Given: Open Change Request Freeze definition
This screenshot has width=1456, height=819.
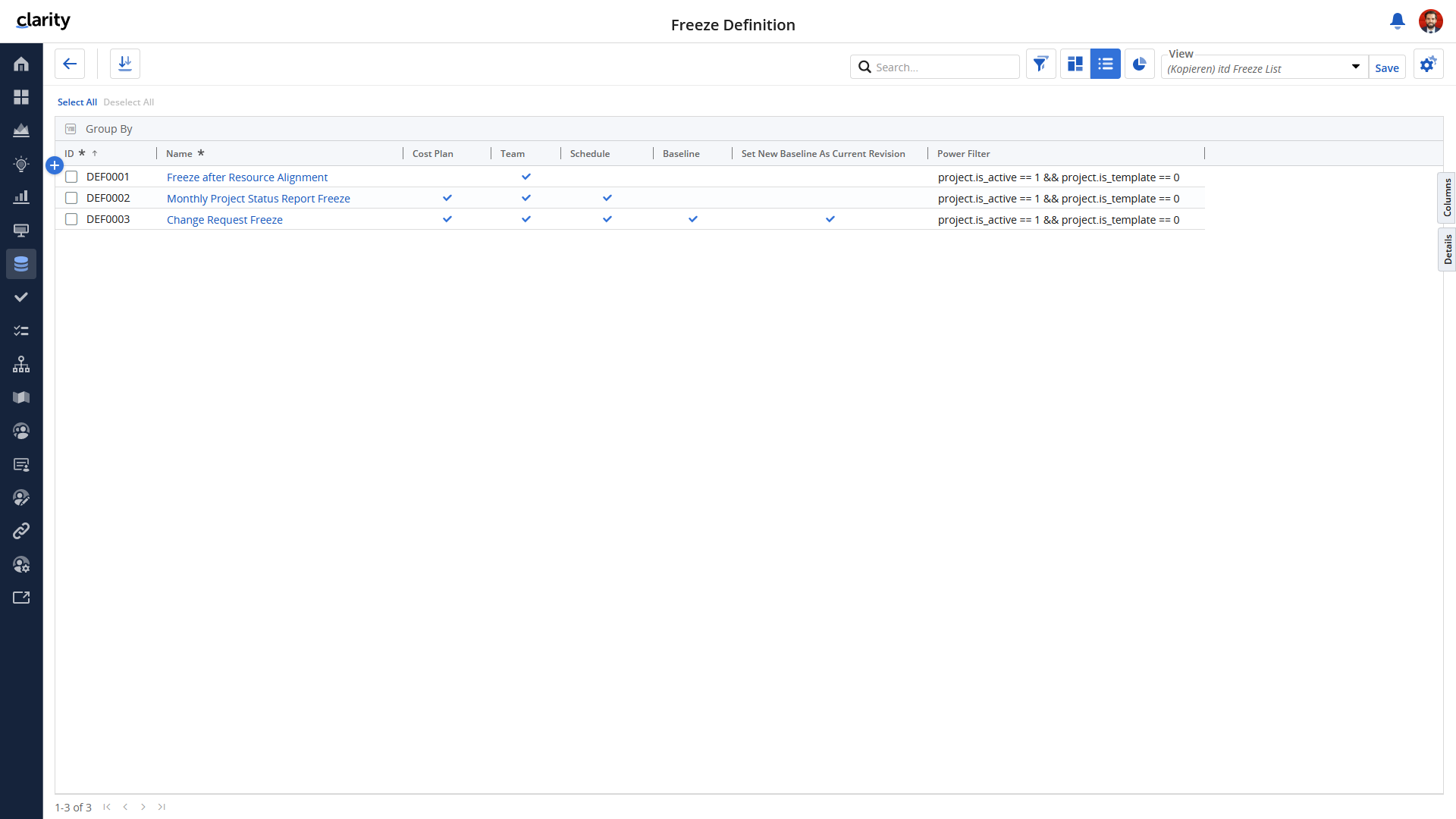Looking at the screenshot, I should (224, 220).
